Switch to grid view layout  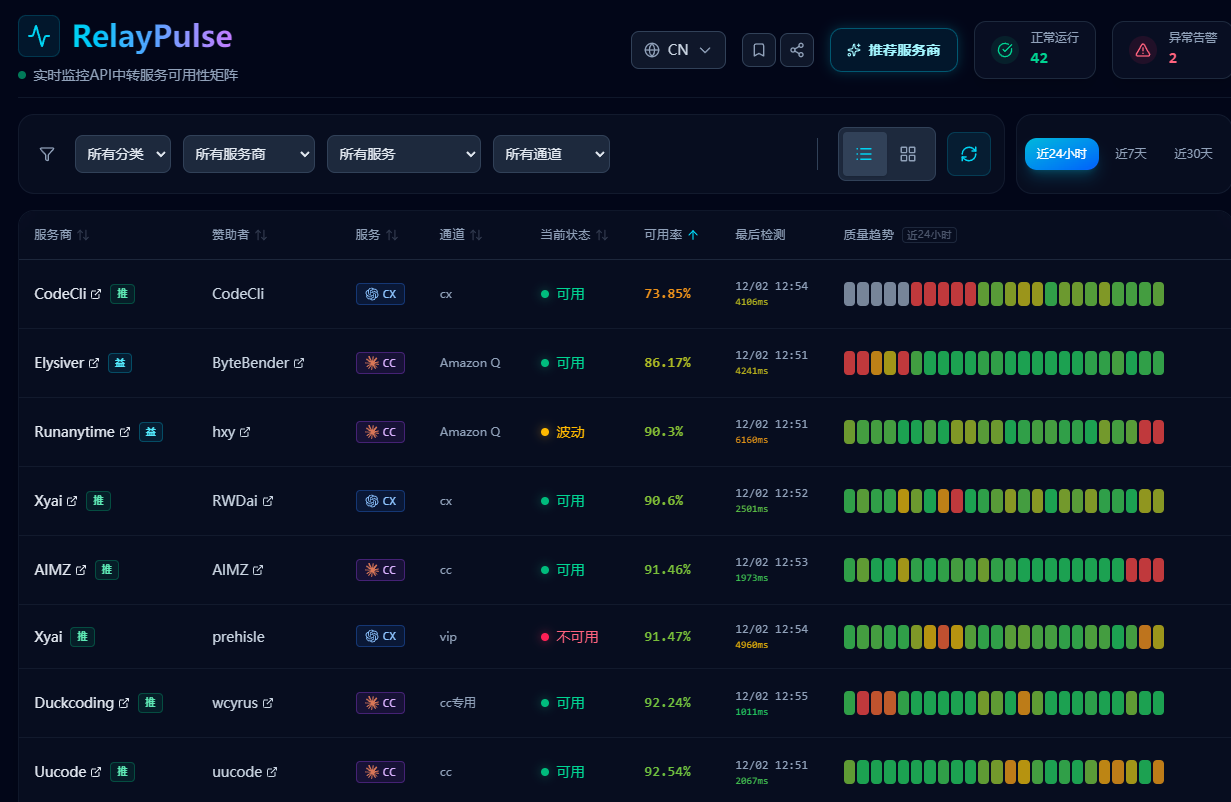(908, 154)
